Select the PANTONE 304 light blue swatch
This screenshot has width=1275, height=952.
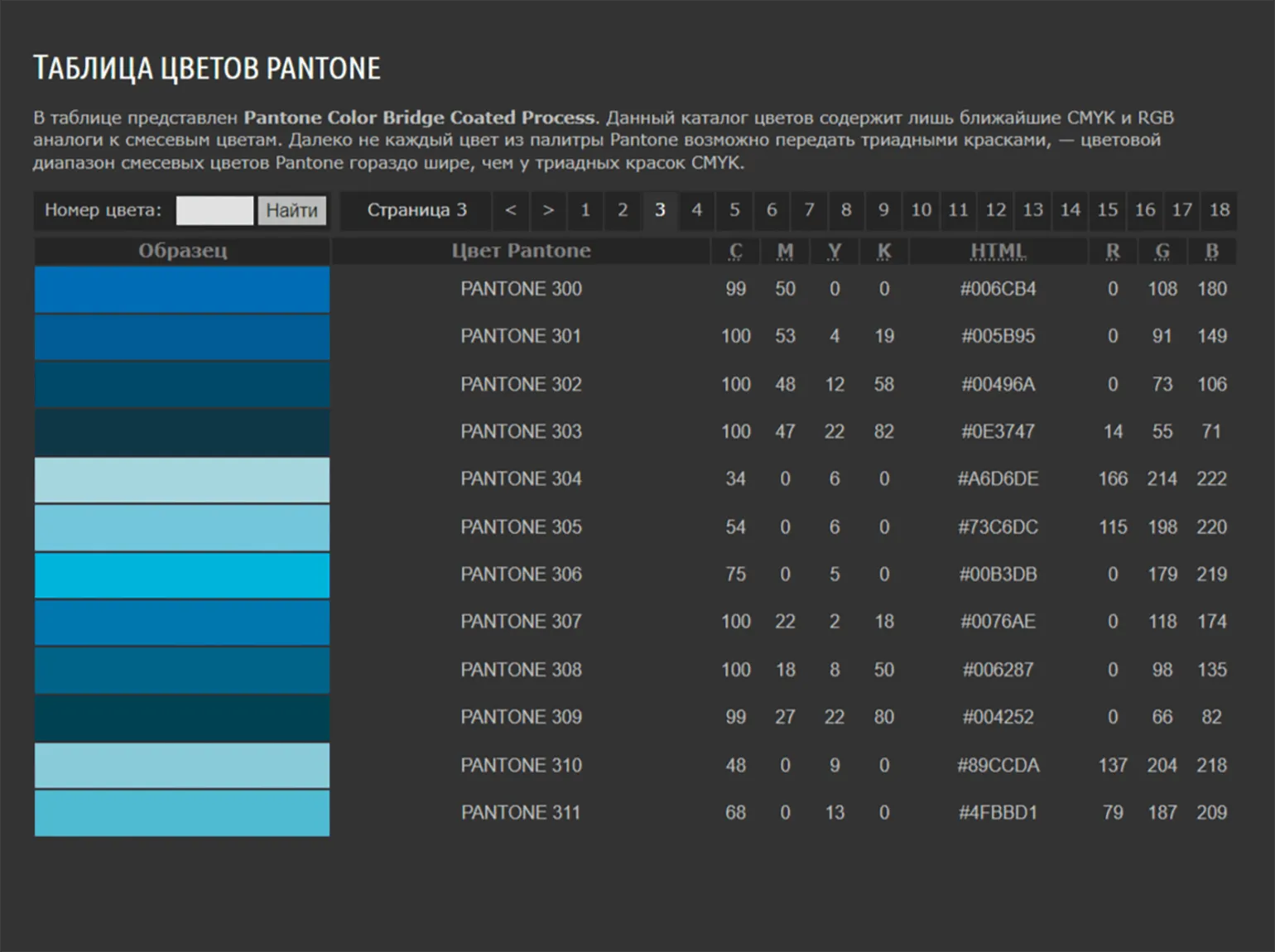coord(182,479)
